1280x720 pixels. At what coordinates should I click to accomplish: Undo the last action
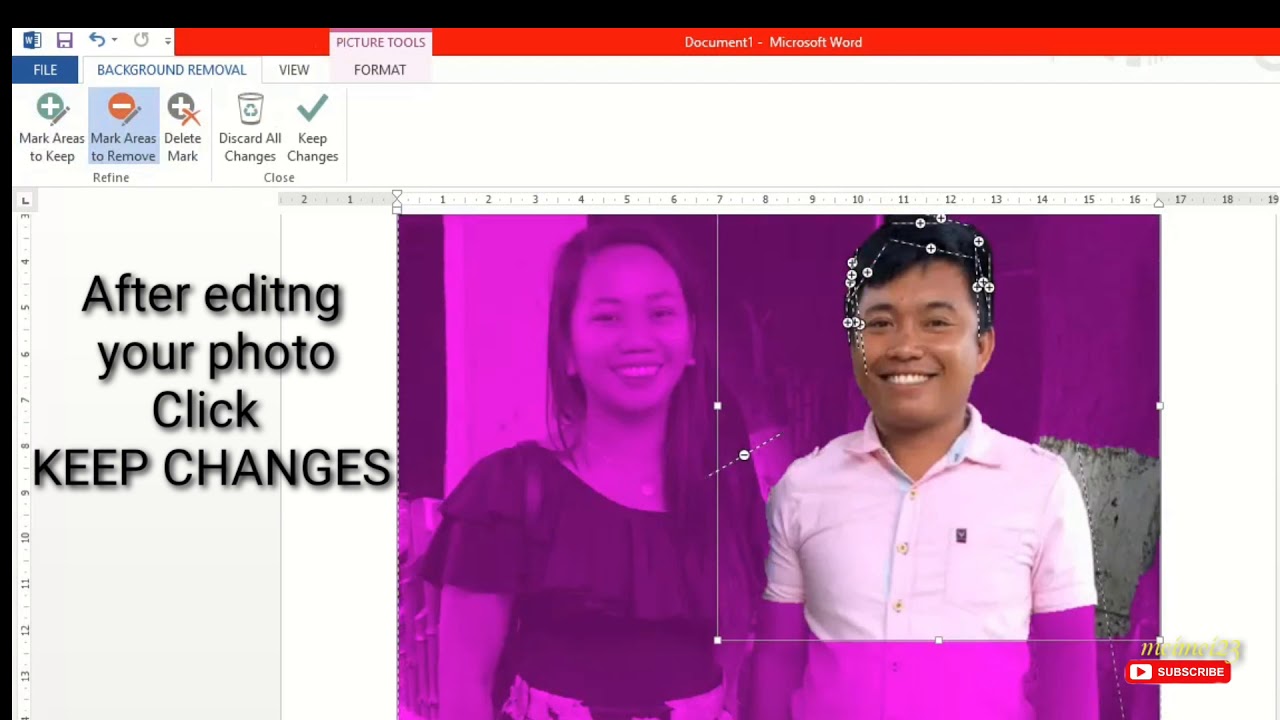(96, 40)
